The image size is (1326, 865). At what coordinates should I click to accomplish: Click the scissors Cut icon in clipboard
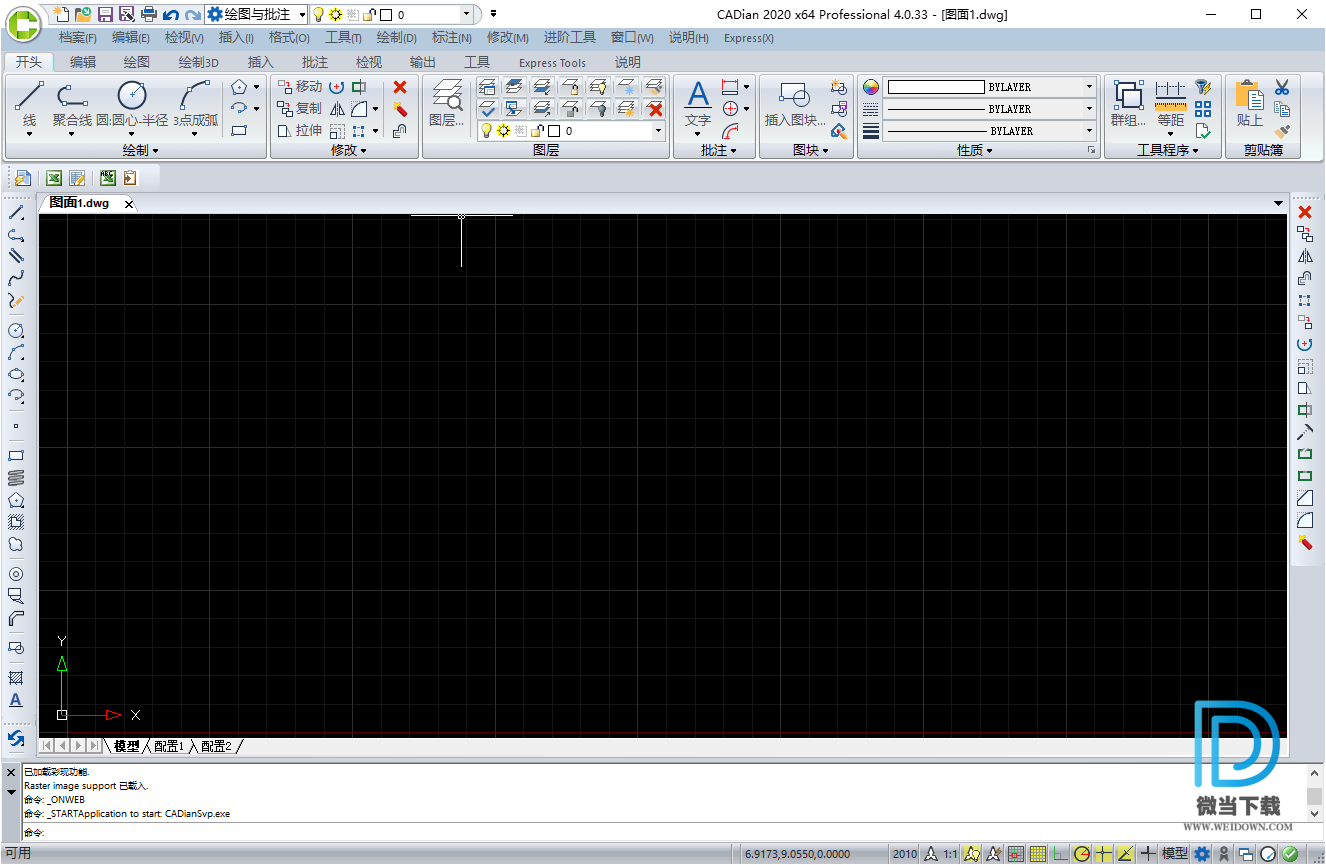coord(1281,87)
